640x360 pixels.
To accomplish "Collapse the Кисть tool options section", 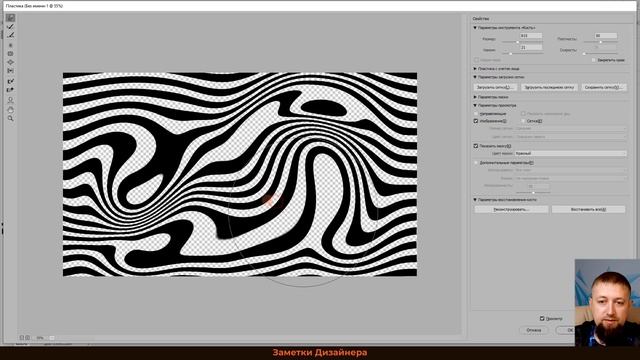I will point(475,28).
